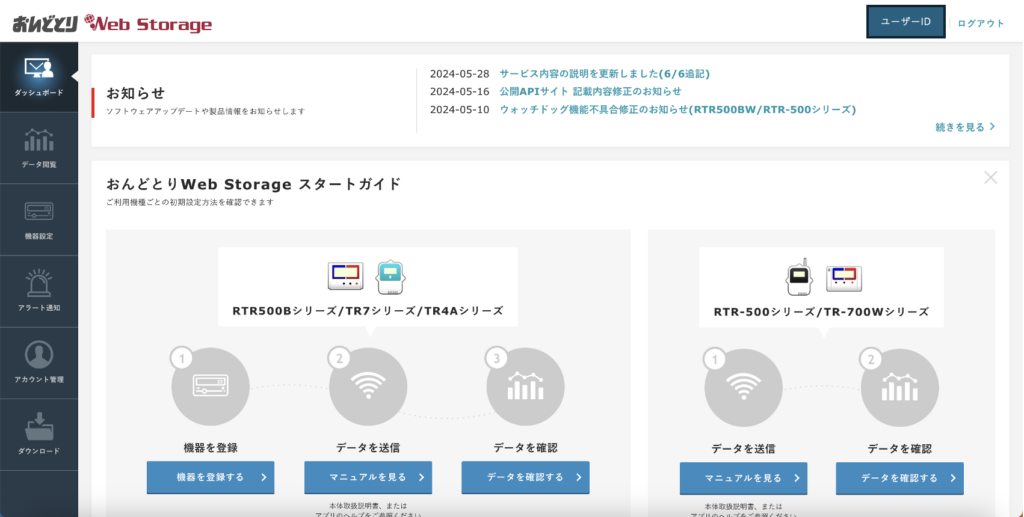Open アカウント管理 user icon in sidebar

pos(38,356)
